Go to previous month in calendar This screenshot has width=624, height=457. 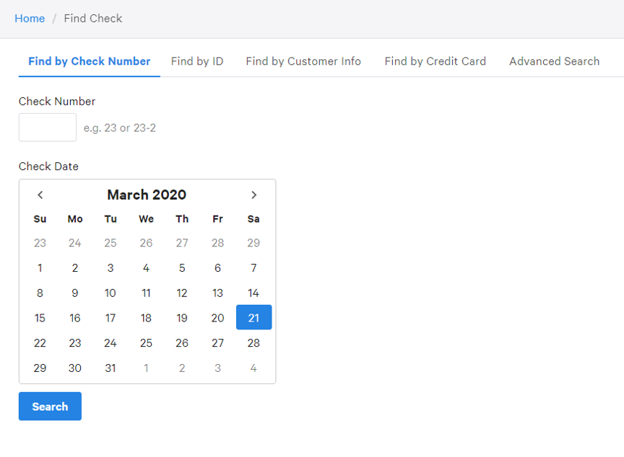pos(40,195)
